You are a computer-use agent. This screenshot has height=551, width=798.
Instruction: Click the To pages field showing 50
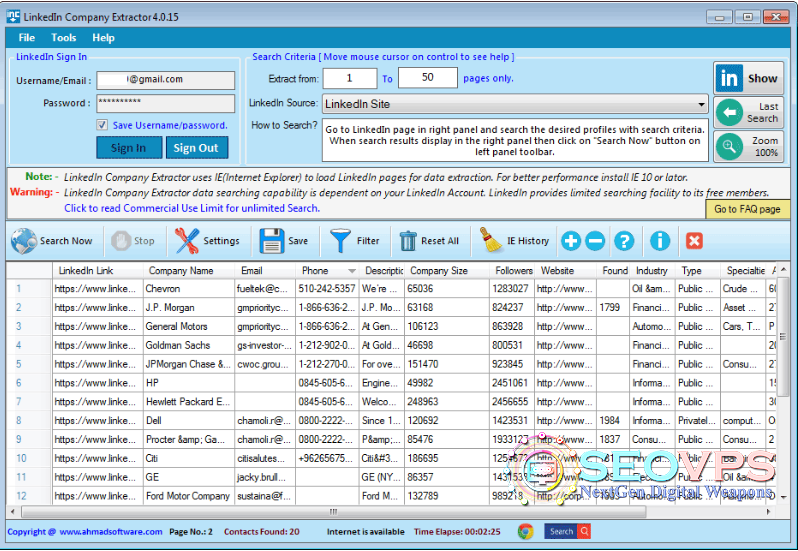[428, 77]
